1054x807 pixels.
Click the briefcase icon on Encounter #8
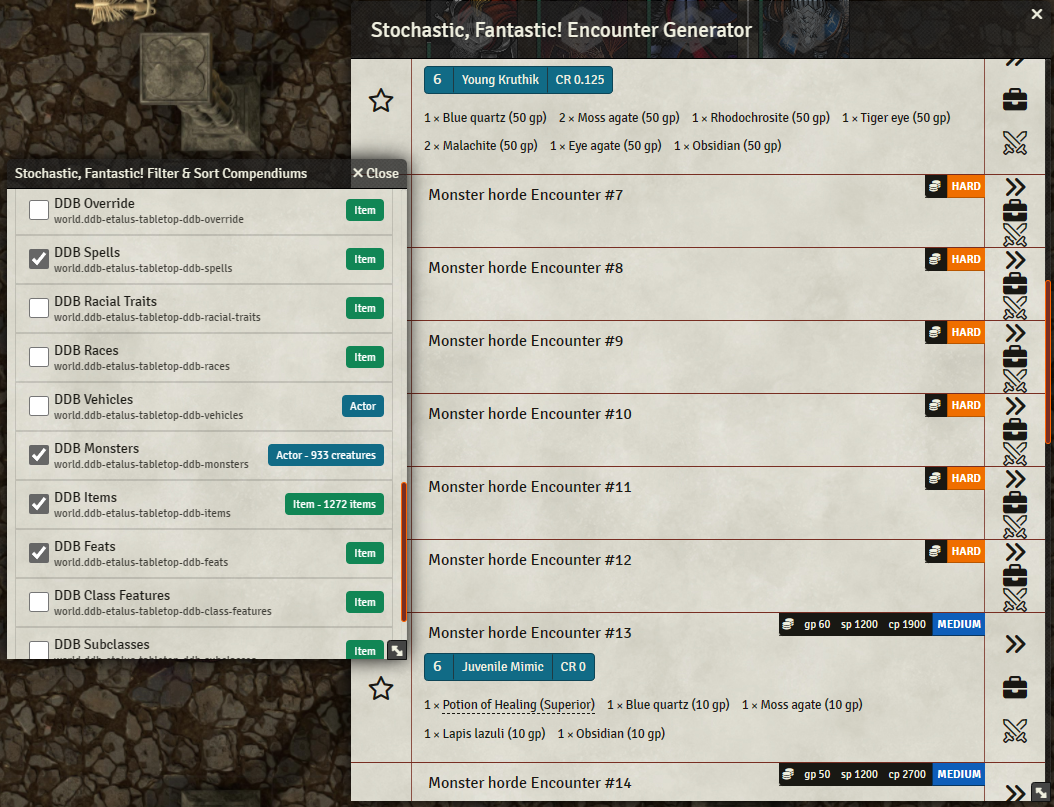[1015, 284]
